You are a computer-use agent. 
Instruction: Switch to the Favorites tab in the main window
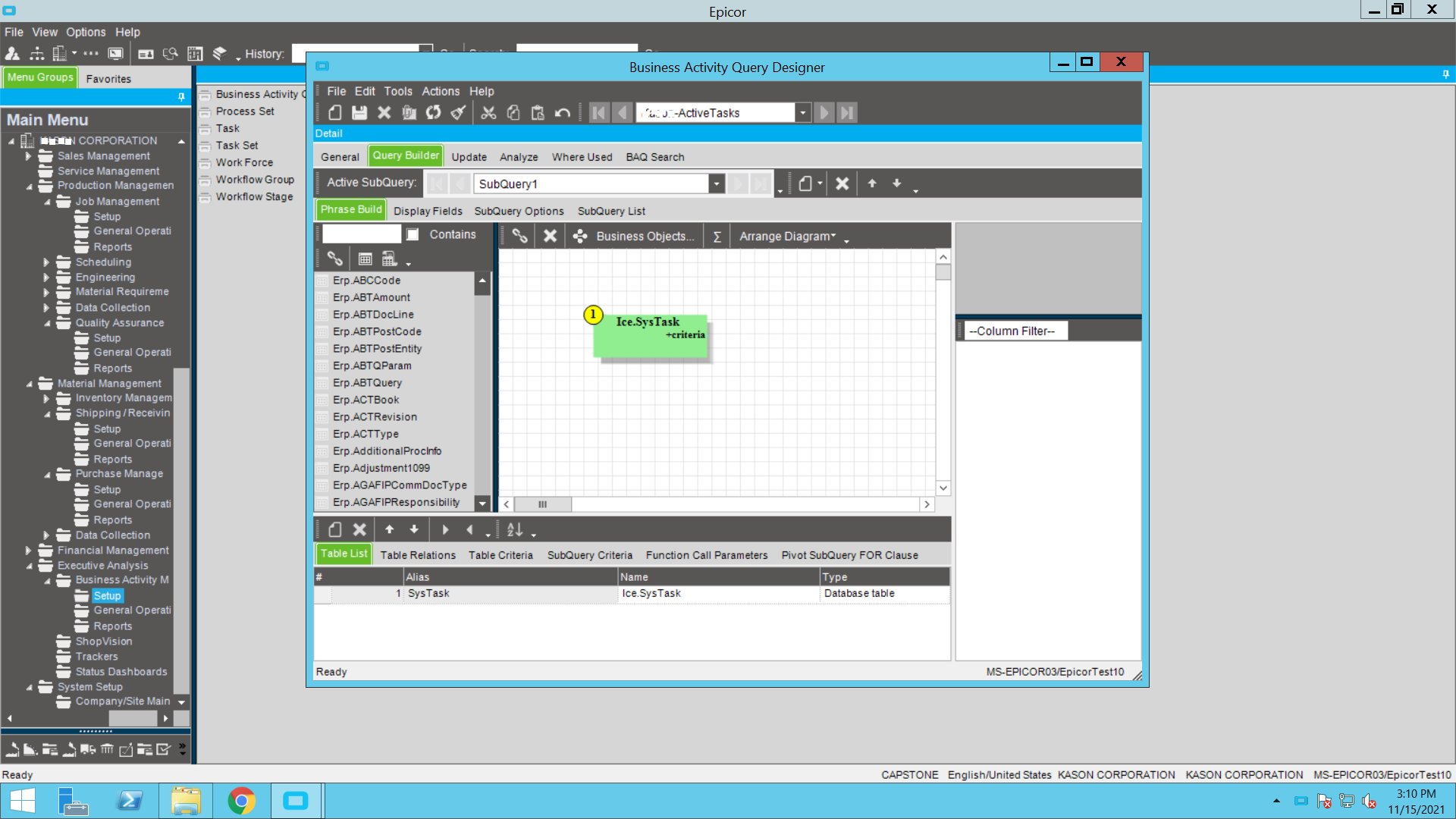coord(108,79)
